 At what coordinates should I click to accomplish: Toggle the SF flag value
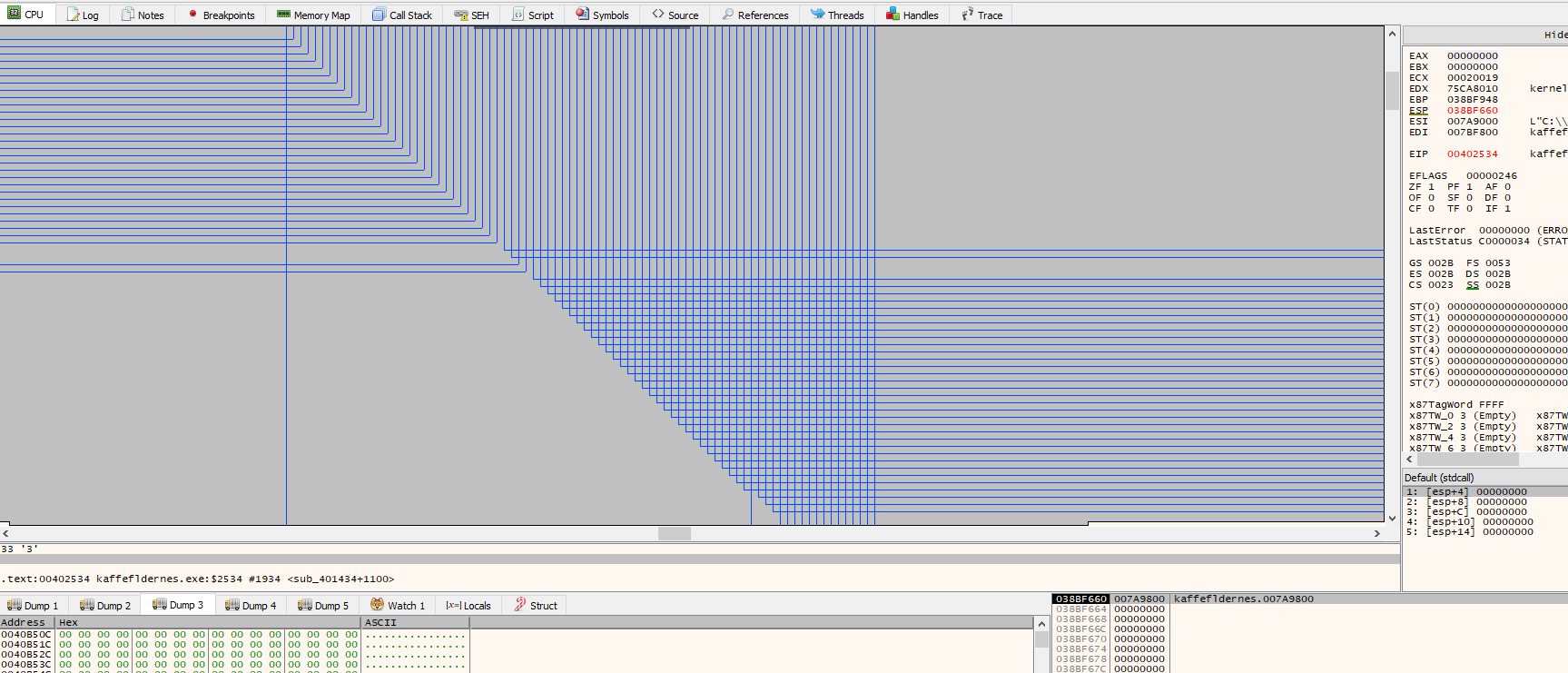tap(1470, 198)
